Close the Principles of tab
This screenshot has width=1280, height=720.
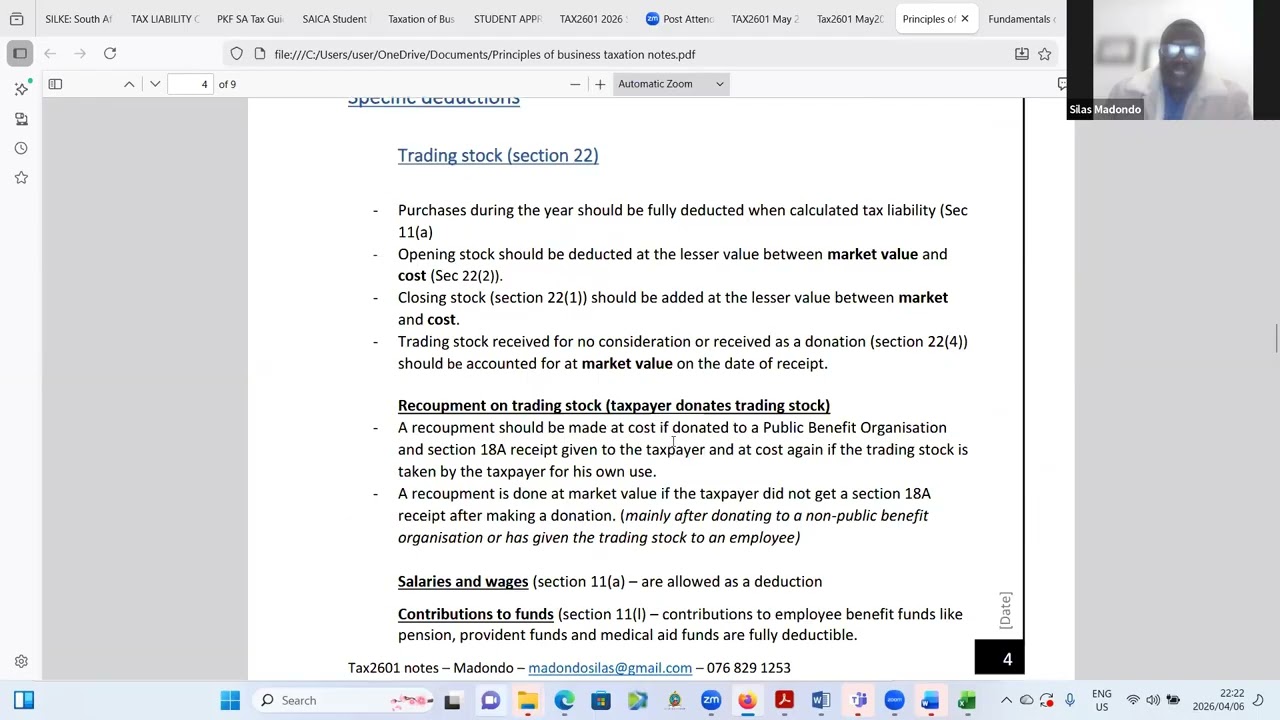(965, 19)
